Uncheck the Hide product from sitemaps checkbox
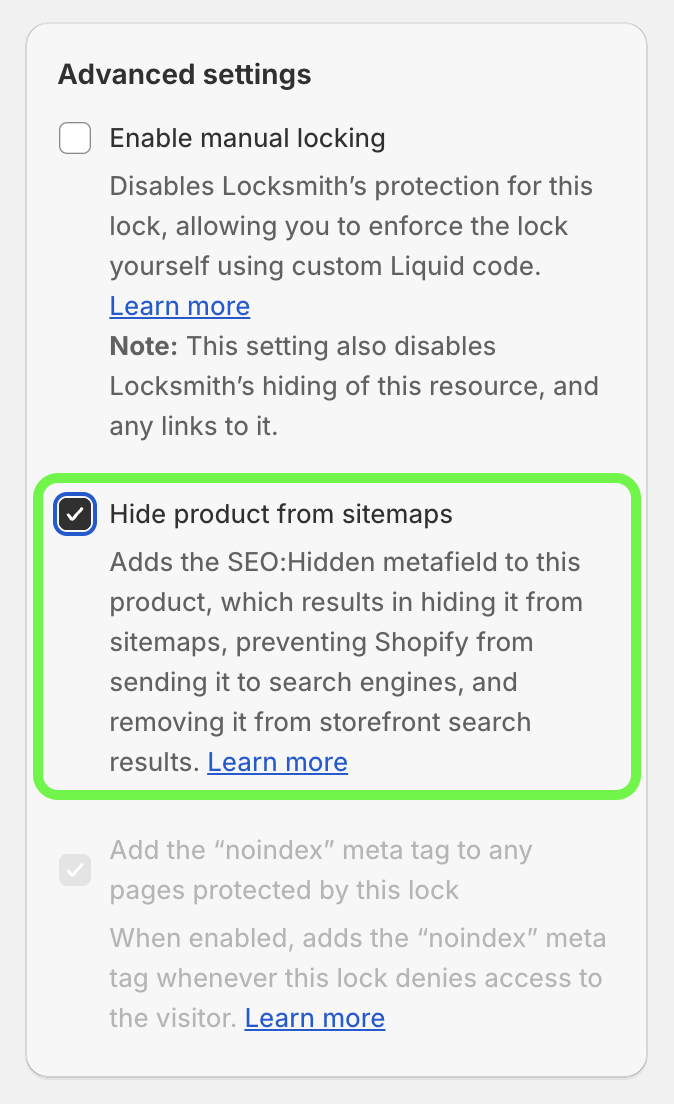674x1104 pixels. tap(76, 515)
